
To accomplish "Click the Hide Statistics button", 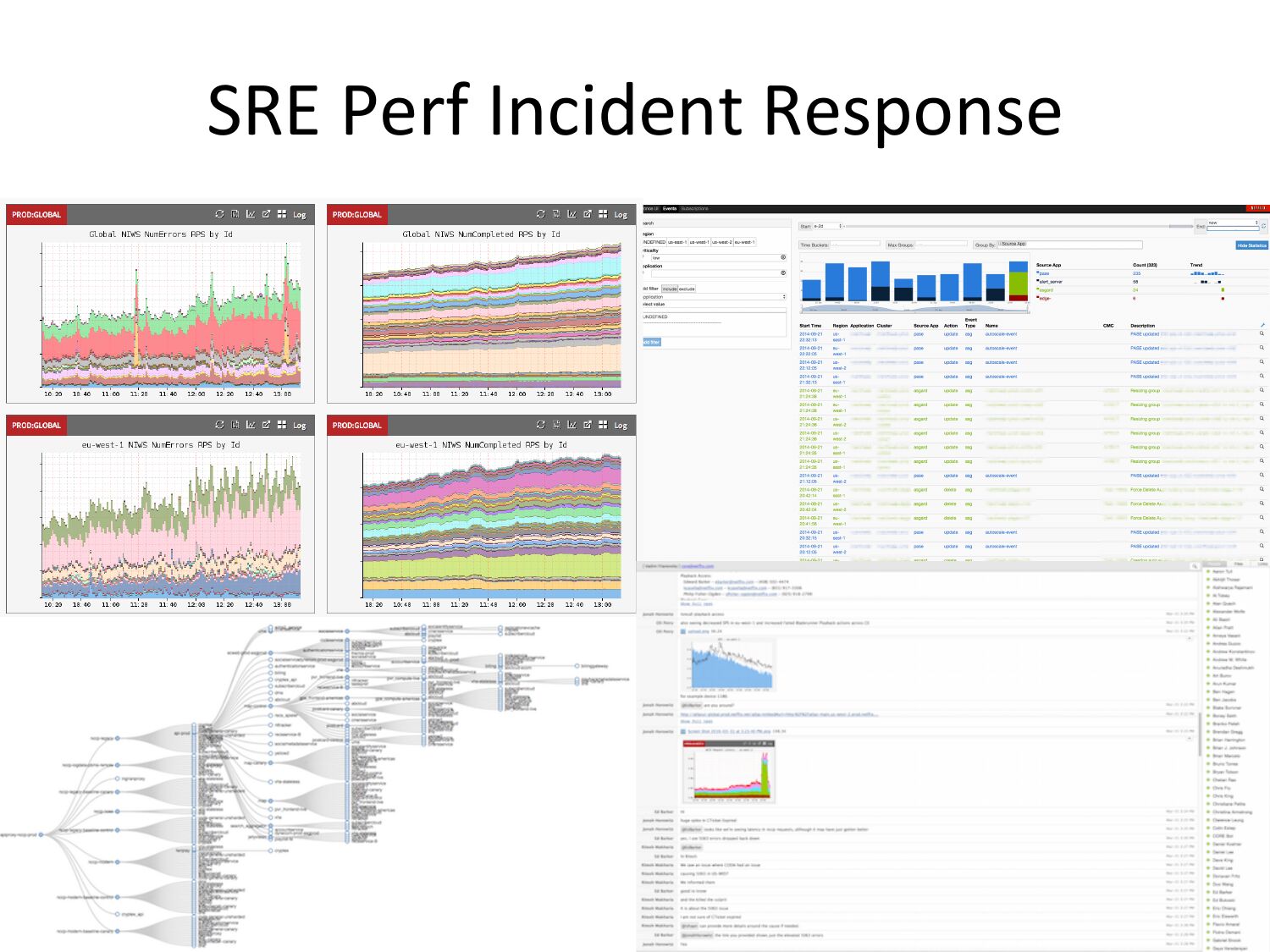I will click(1251, 245).
